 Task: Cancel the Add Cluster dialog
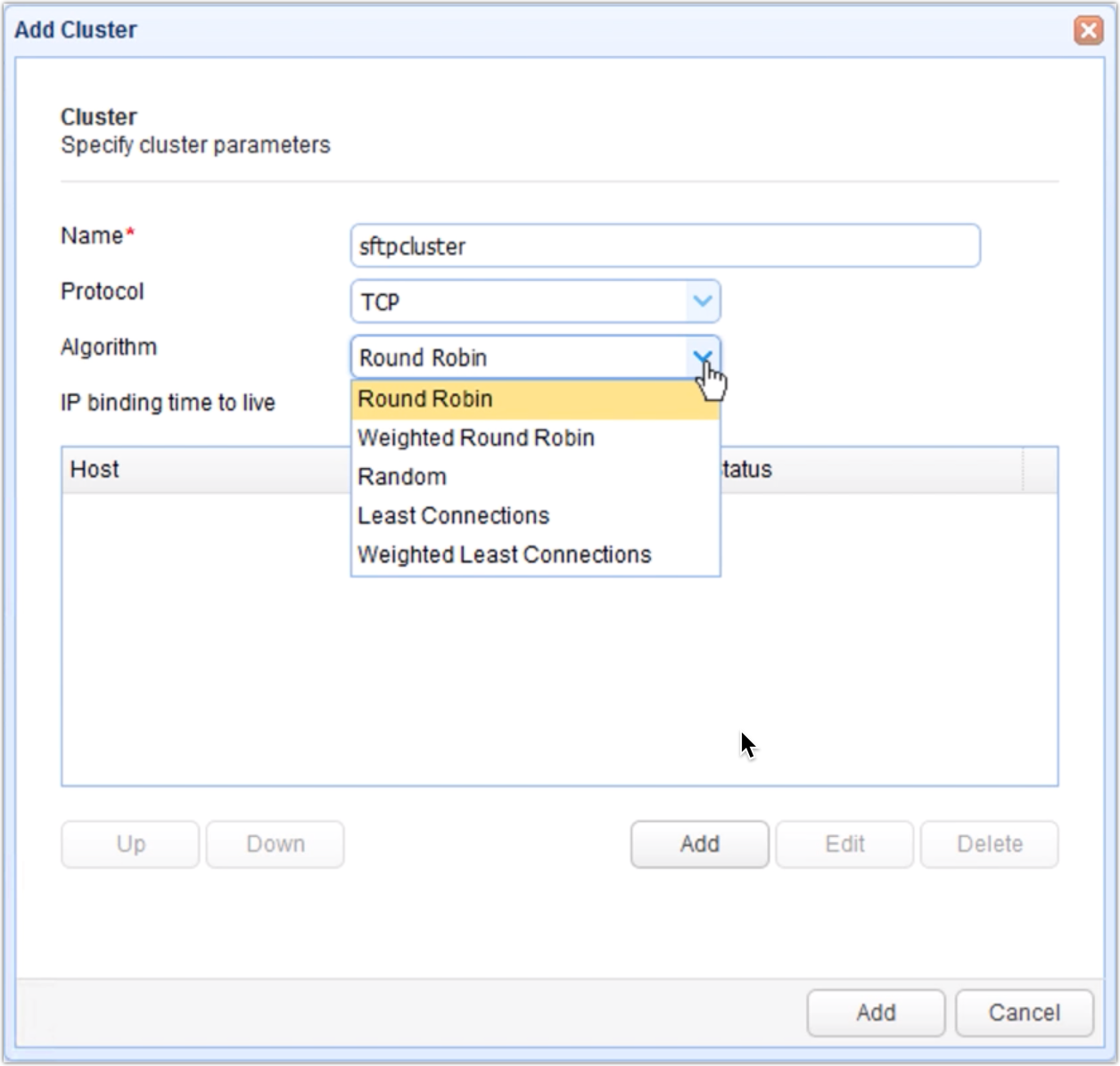click(1023, 1013)
